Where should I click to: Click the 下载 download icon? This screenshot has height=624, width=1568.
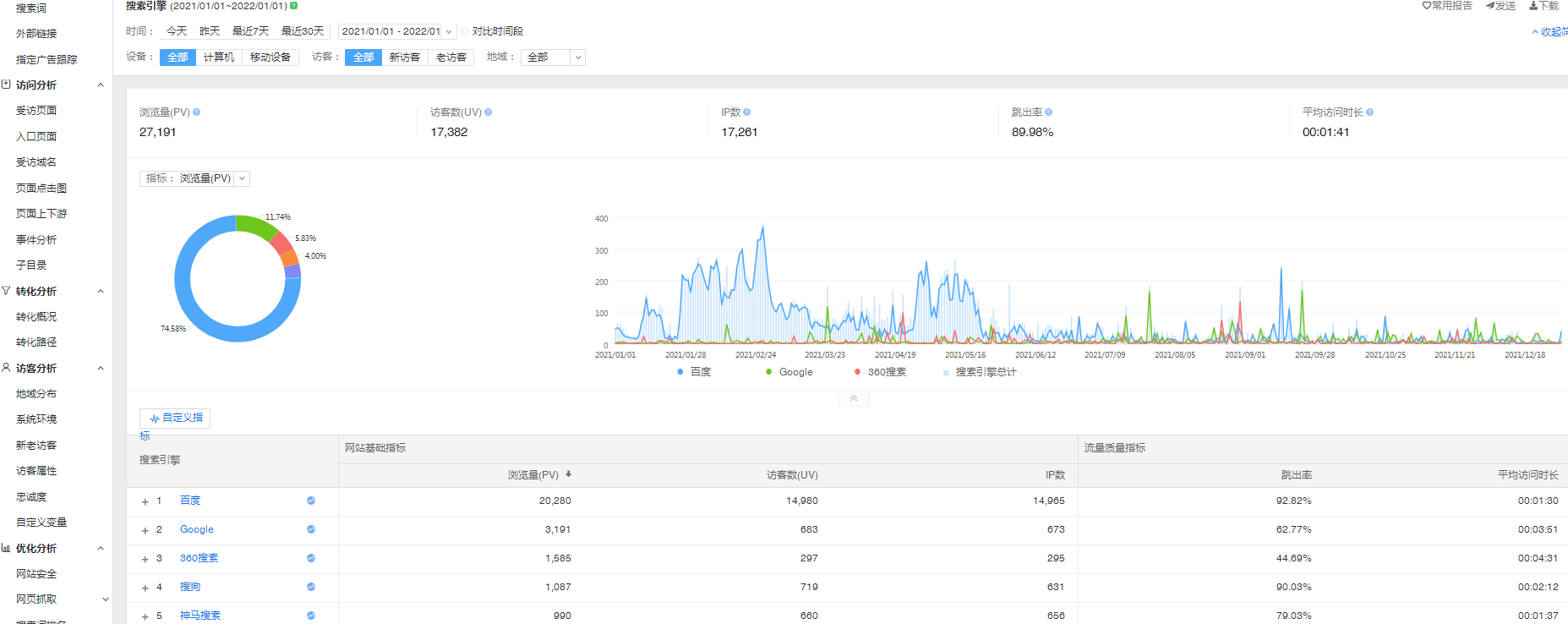click(1533, 6)
